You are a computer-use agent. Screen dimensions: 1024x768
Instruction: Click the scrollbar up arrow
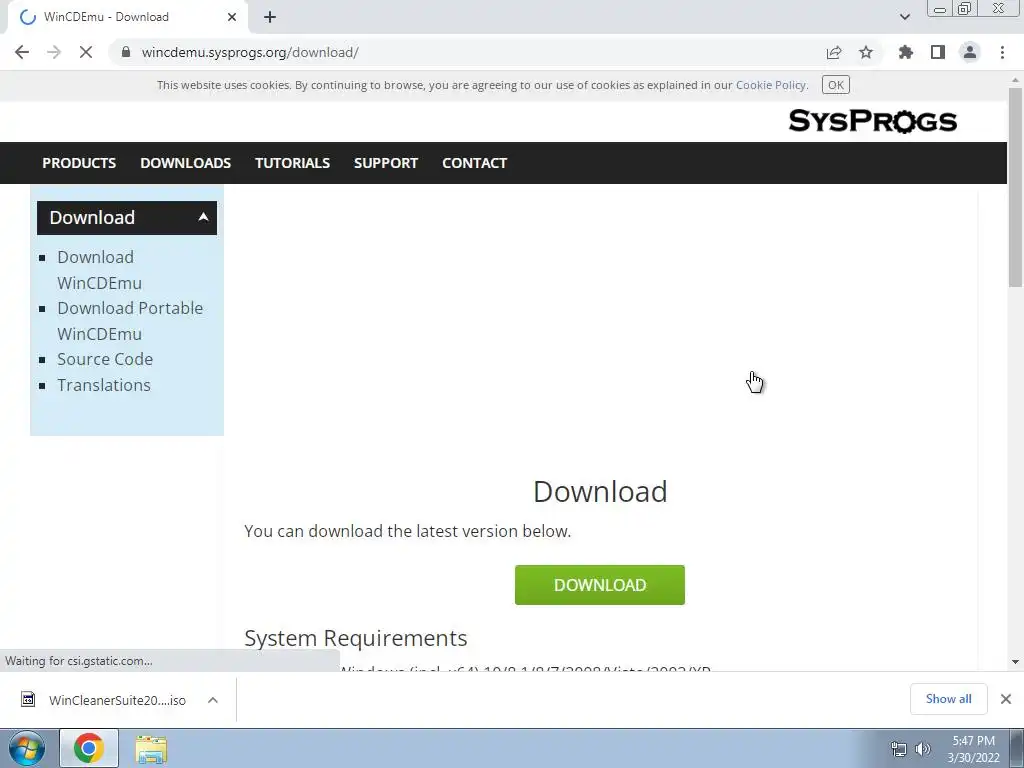click(x=1015, y=80)
